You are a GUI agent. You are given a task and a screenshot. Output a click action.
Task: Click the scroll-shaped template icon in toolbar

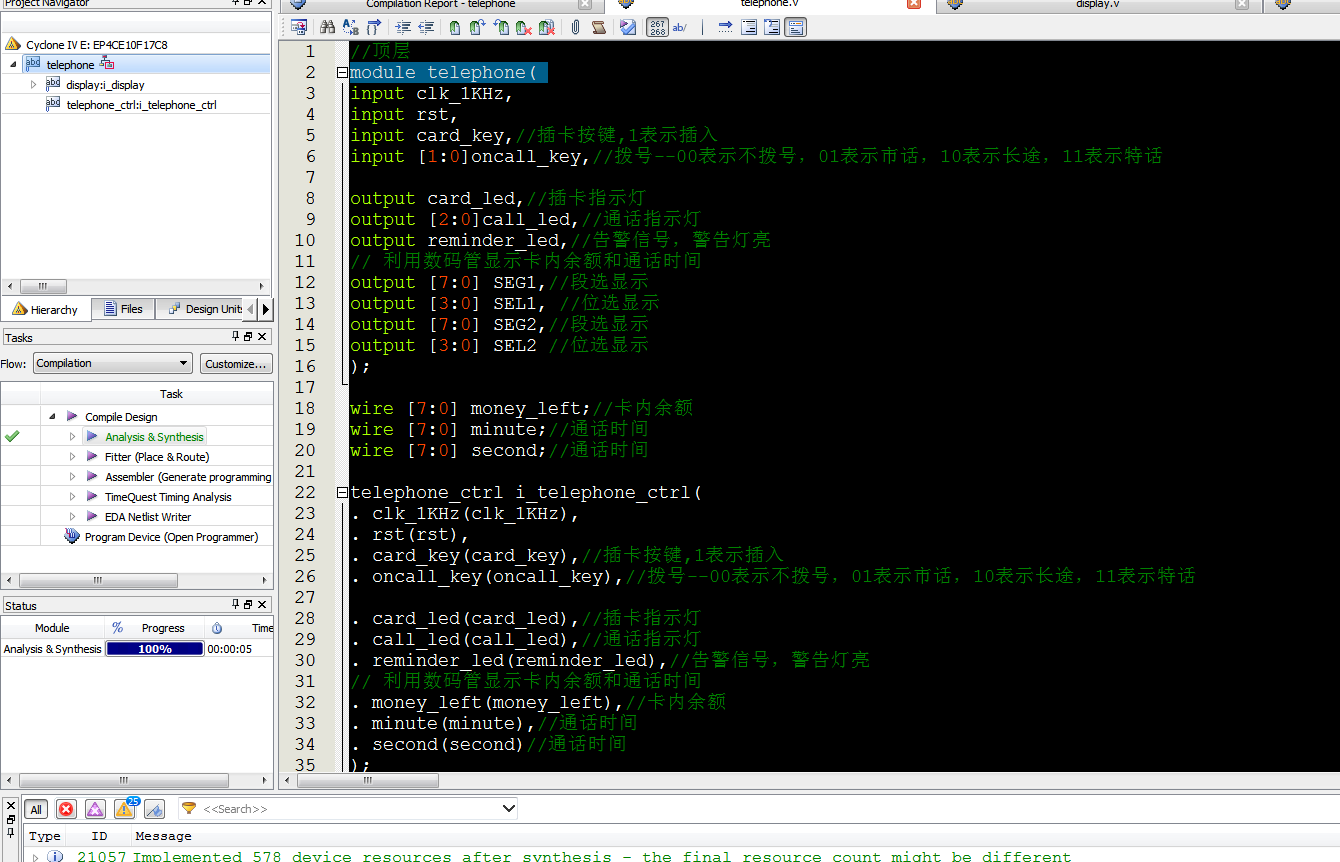point(598,27)
